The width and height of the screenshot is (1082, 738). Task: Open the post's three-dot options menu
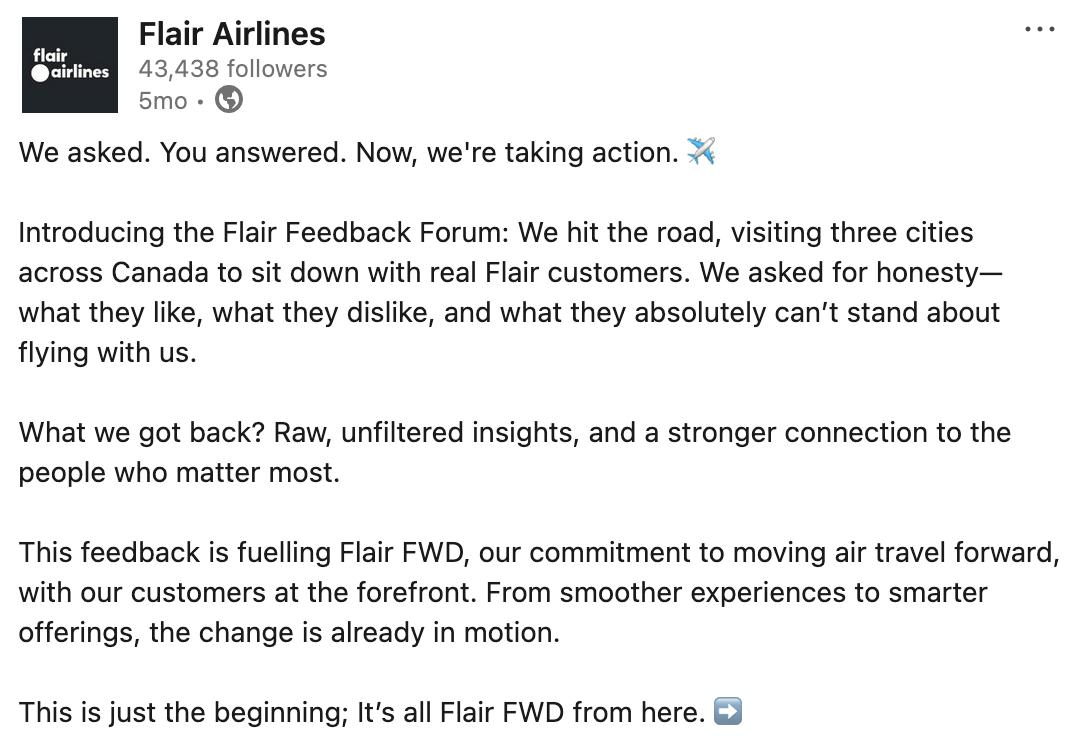pyautogui.click(x=1040, y=30)
